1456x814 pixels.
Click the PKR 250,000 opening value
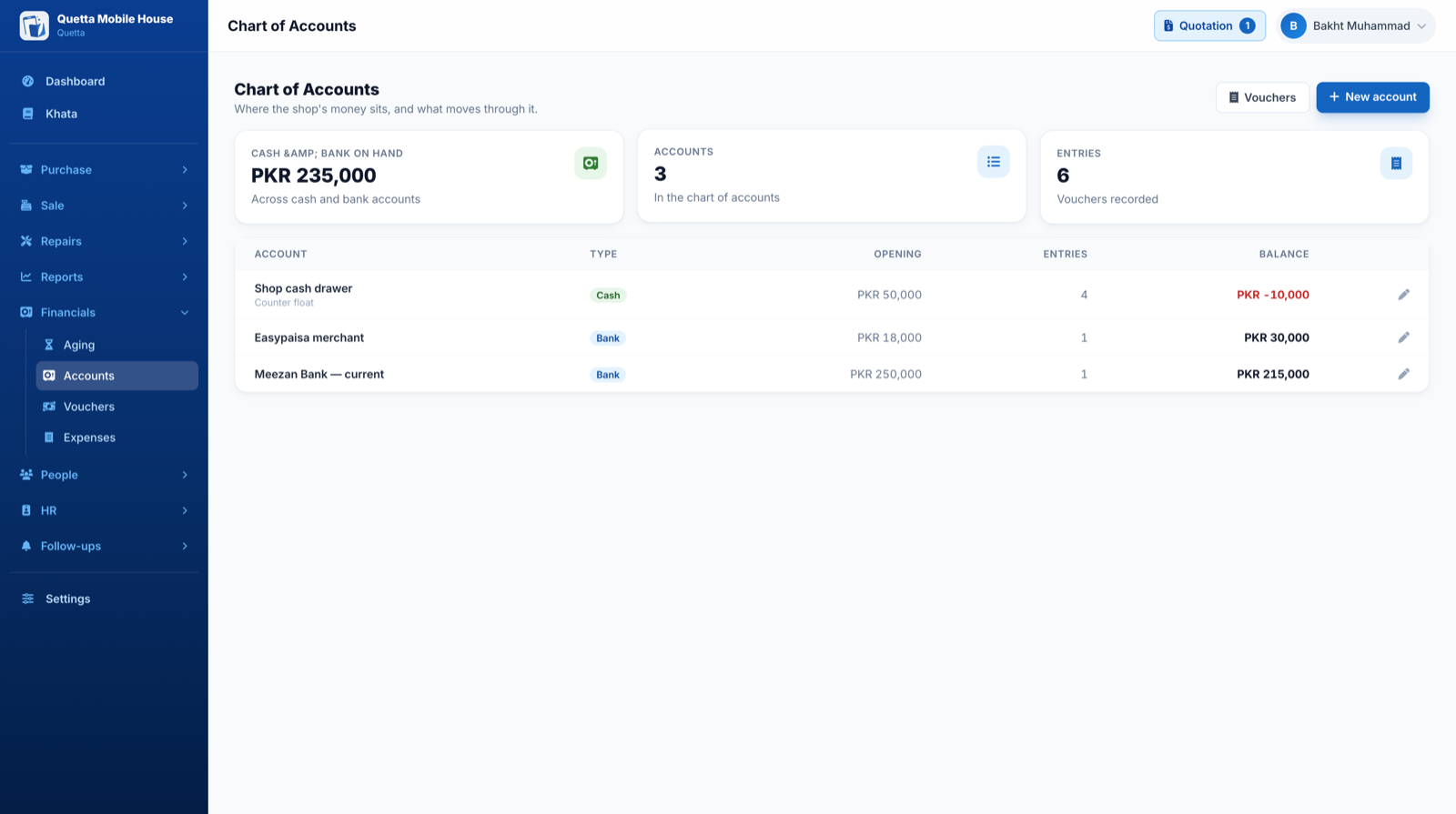pos(885,374)
